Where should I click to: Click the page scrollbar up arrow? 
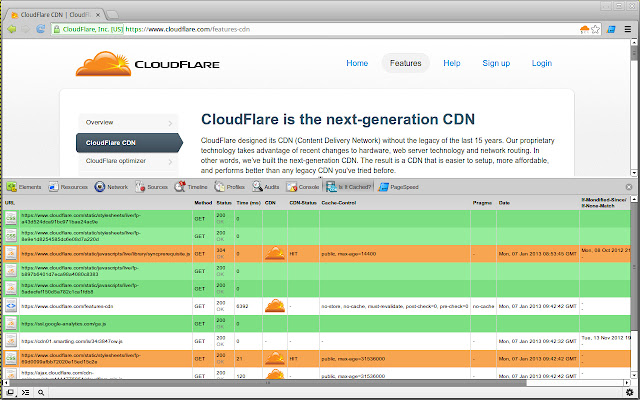point(635,42)
